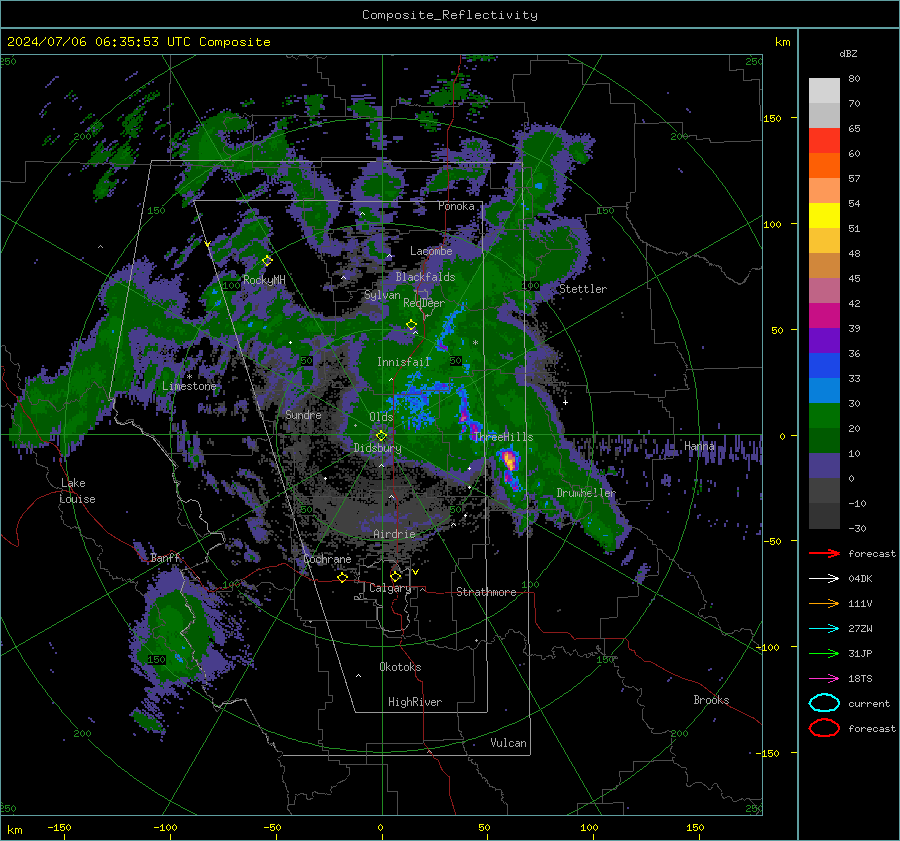
Task: Click the magenta 18TS arrow legend icon
Action: coord(824,679)
